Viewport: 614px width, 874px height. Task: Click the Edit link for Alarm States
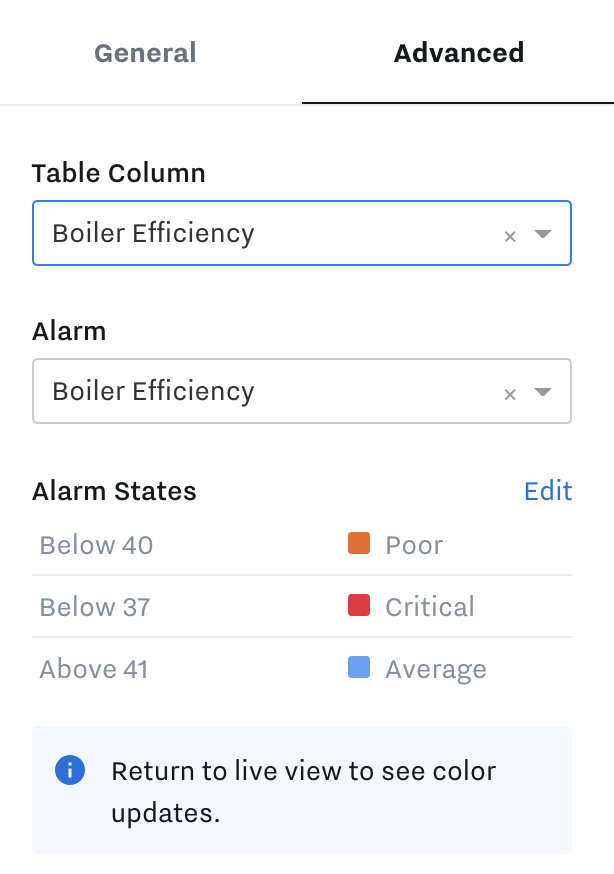[x=548, y=491]
